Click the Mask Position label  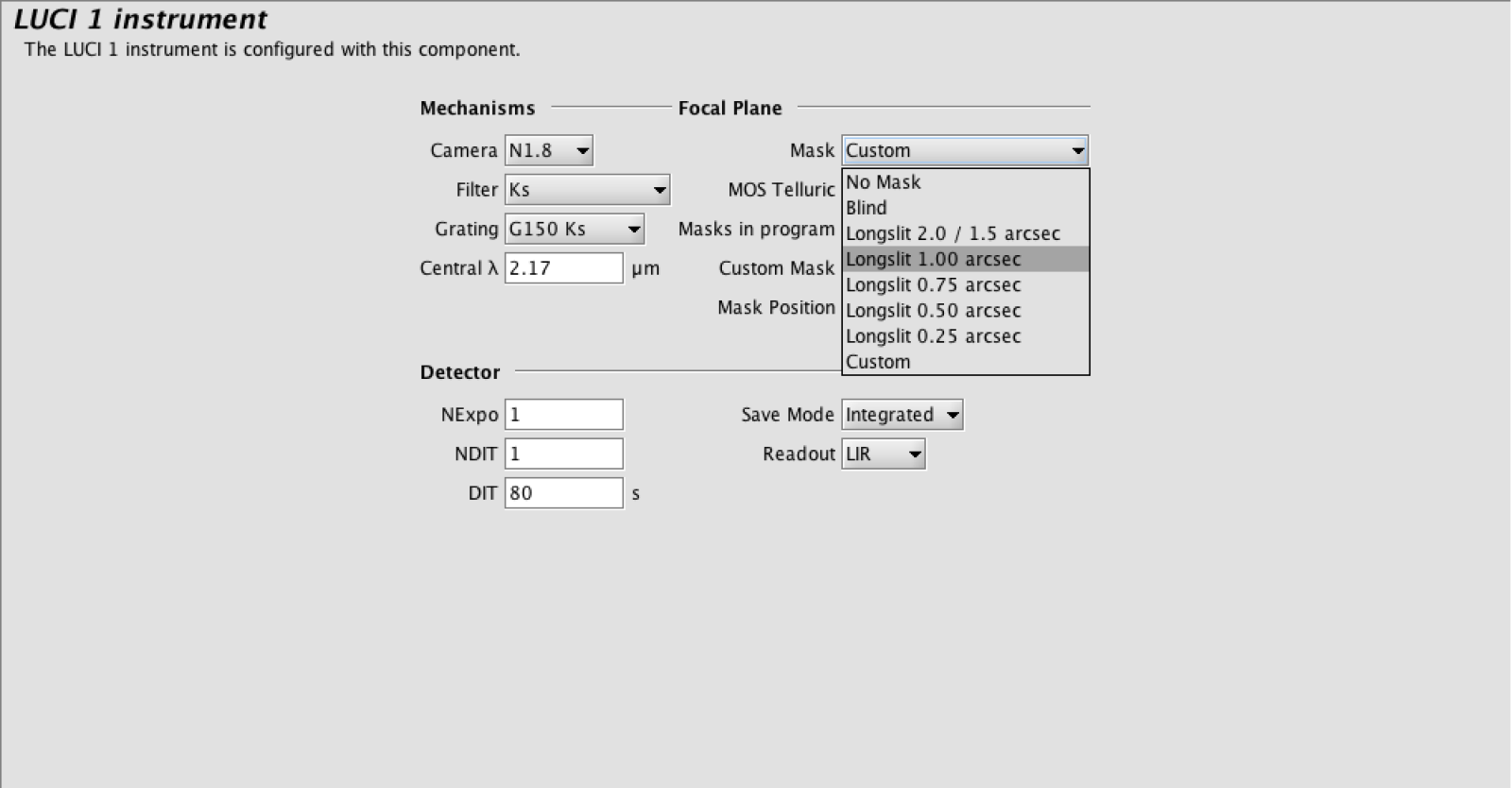(776, 307)
